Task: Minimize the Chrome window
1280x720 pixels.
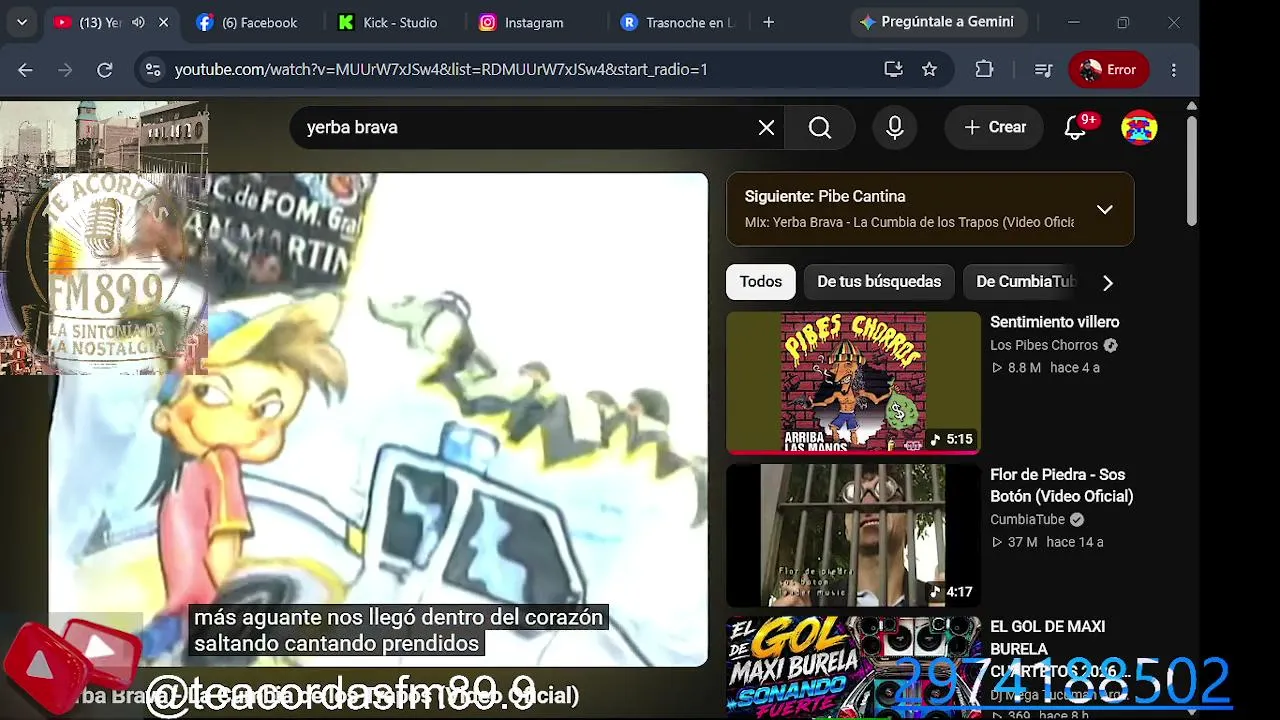Action: pos(1073,22)
